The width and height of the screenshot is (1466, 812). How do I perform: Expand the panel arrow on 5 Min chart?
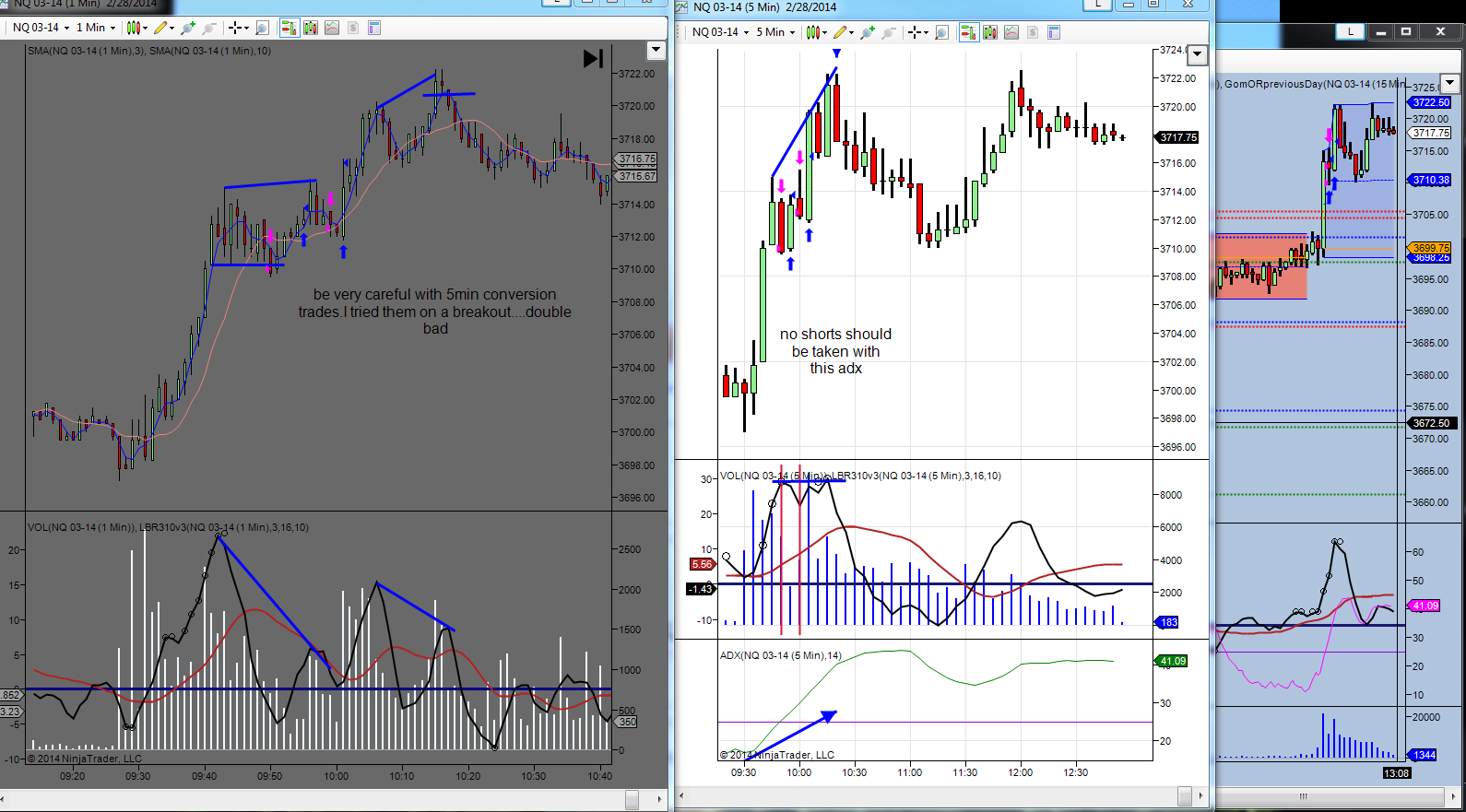pyautogui.click(x=1197, y=54)
